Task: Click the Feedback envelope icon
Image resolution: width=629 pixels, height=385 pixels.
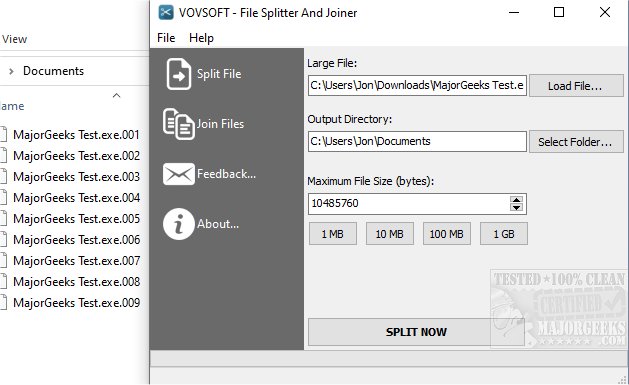Action: pos(179,174)
